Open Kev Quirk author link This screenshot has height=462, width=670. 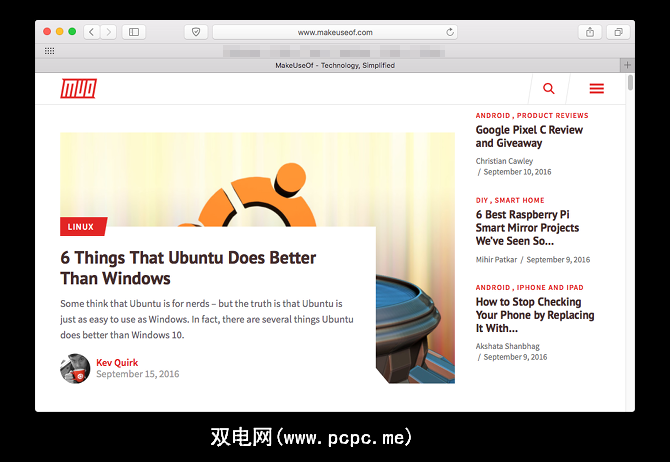pyautogui.click(x=117, y=362)
